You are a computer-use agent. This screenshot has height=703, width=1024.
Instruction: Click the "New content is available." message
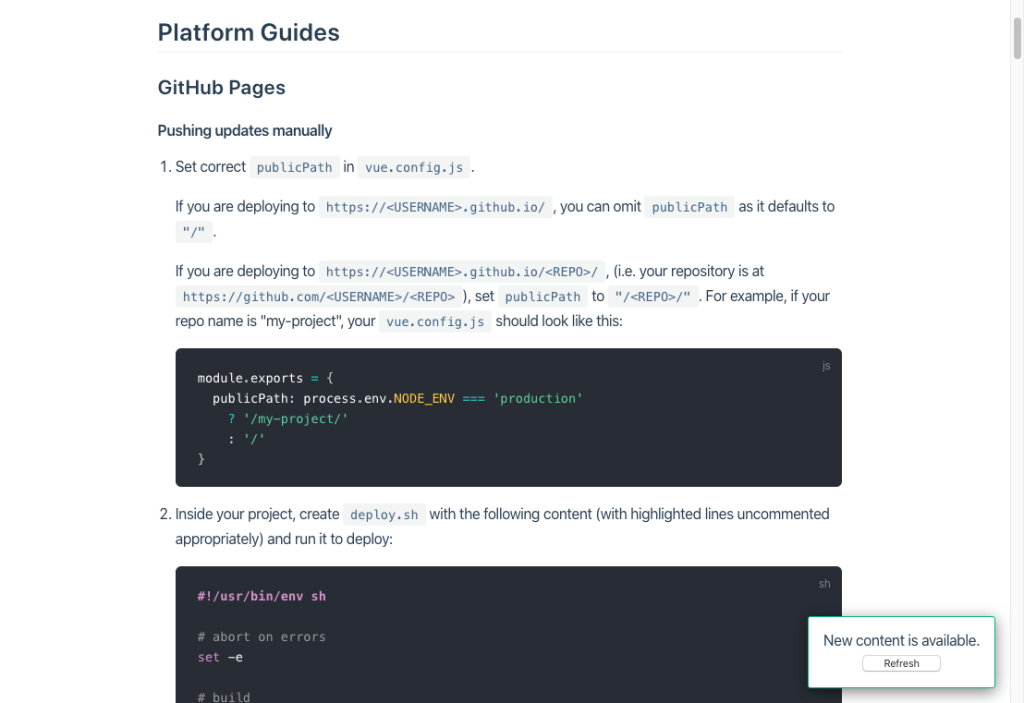(x=901, y=640)
